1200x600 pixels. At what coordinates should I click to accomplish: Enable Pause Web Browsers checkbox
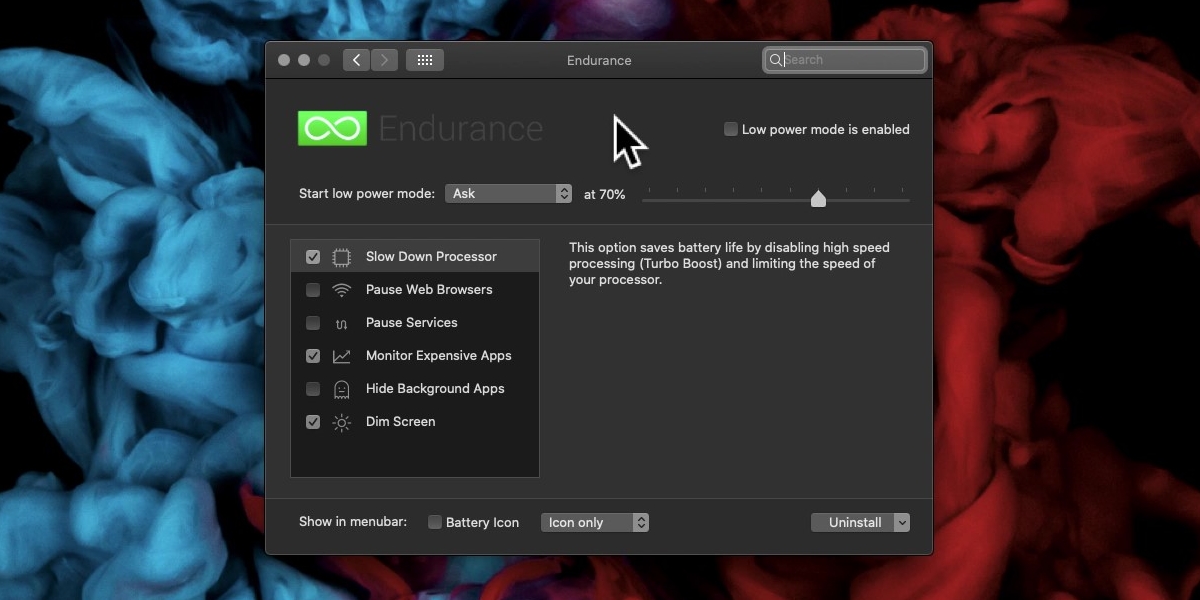[313, 290]
